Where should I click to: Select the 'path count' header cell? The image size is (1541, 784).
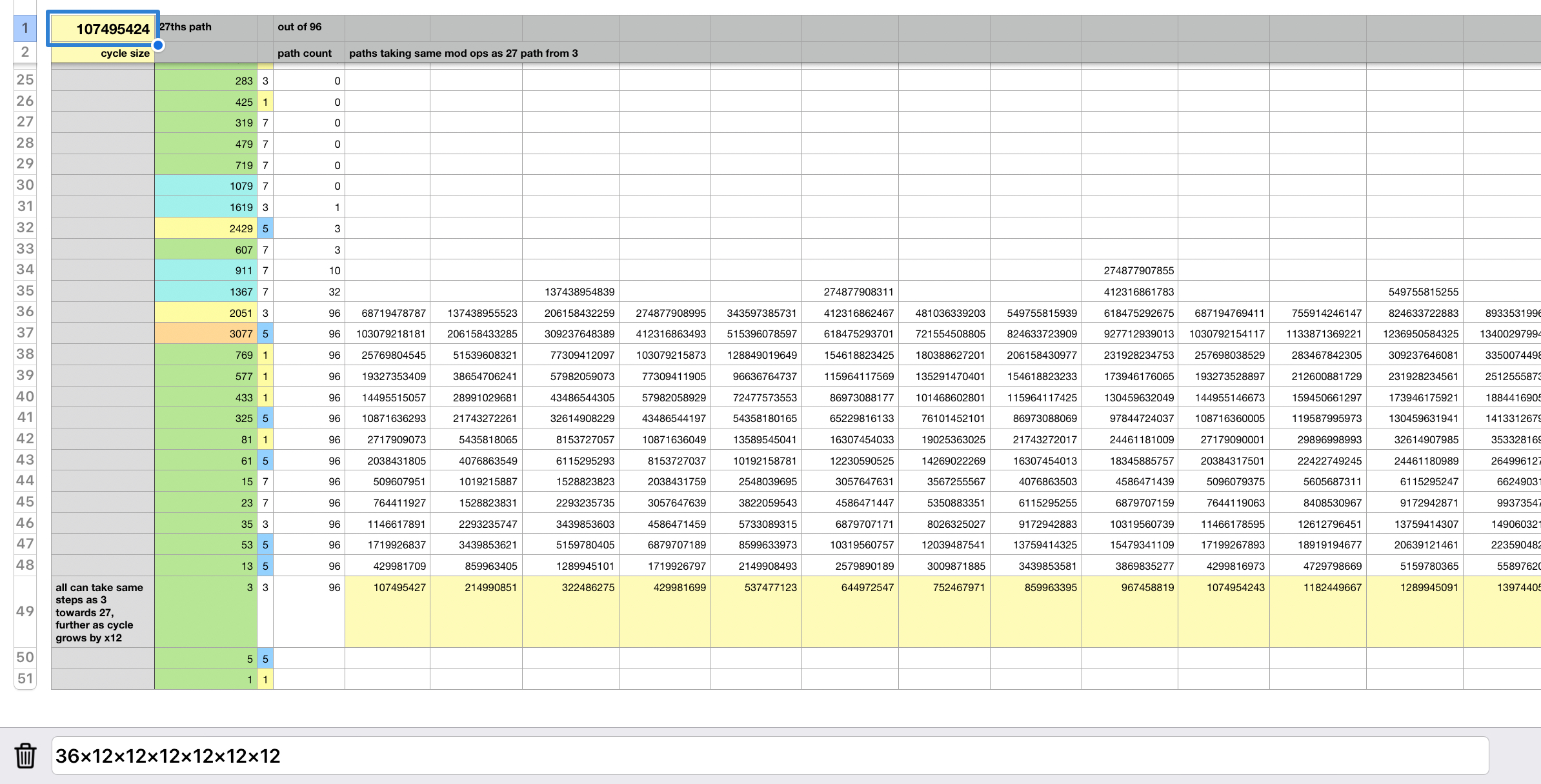click(308, 54)
